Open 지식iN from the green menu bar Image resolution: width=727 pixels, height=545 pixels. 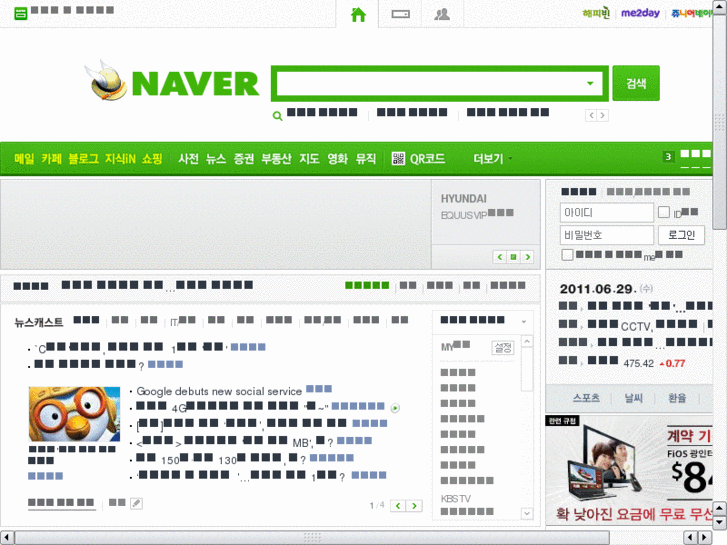(120, 159)
